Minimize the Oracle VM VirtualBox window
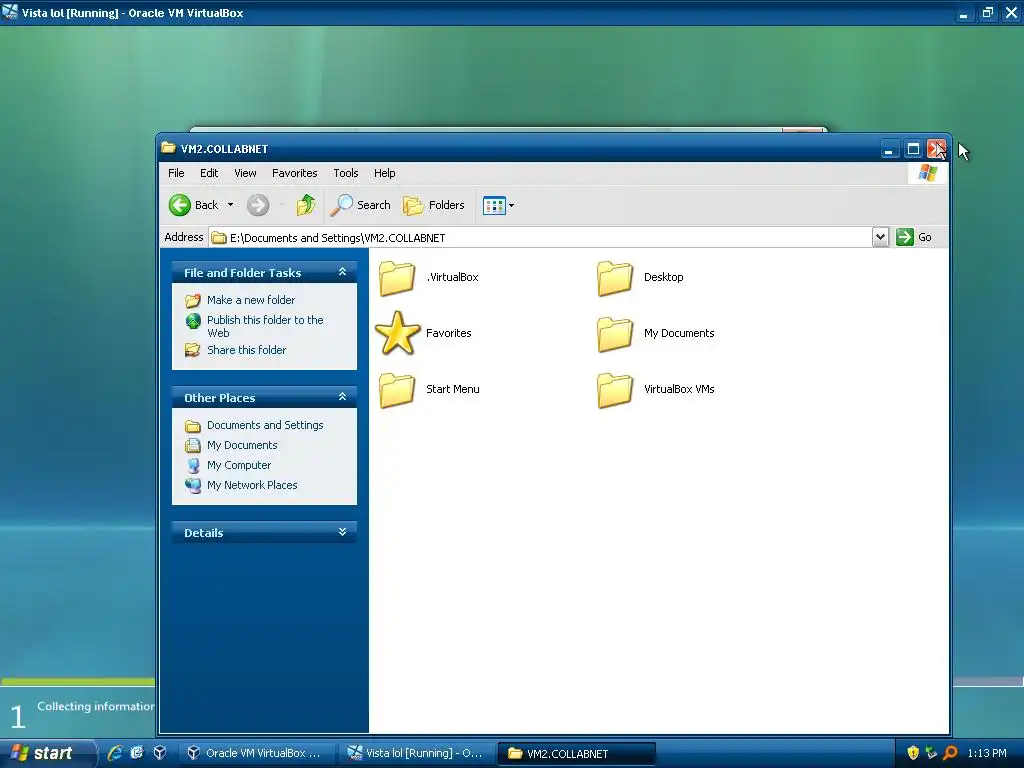This screenshot has height=768, width=1024. tap(963, 12)
